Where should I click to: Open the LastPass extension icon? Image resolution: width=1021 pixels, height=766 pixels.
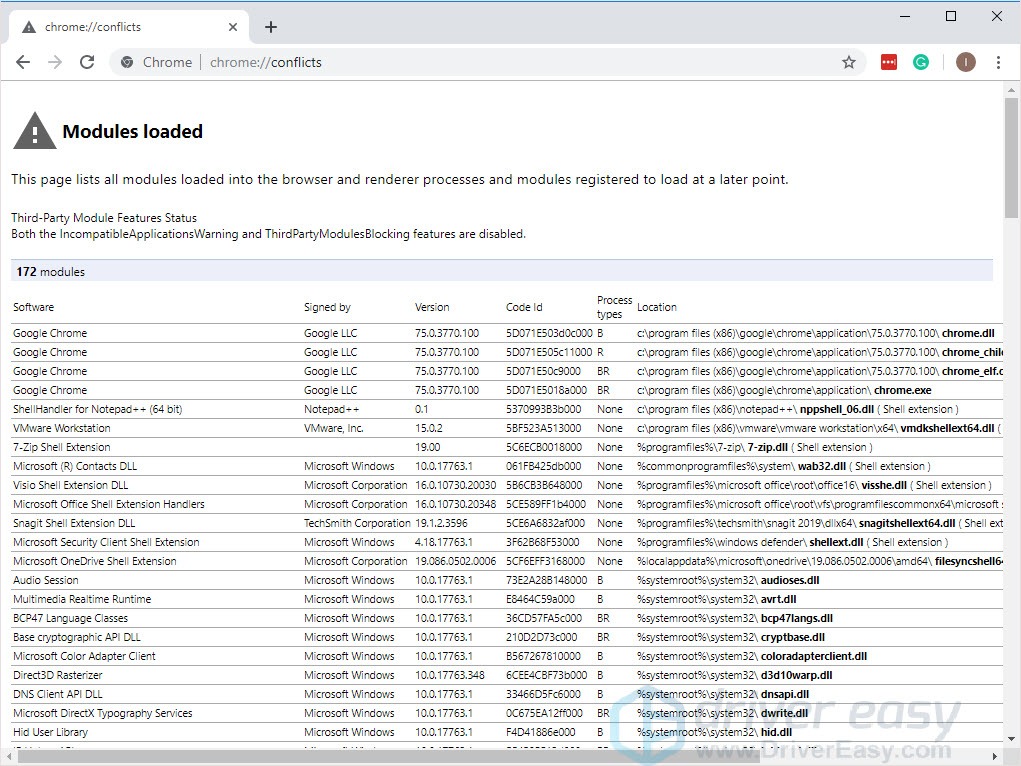[x=889, y=62]
